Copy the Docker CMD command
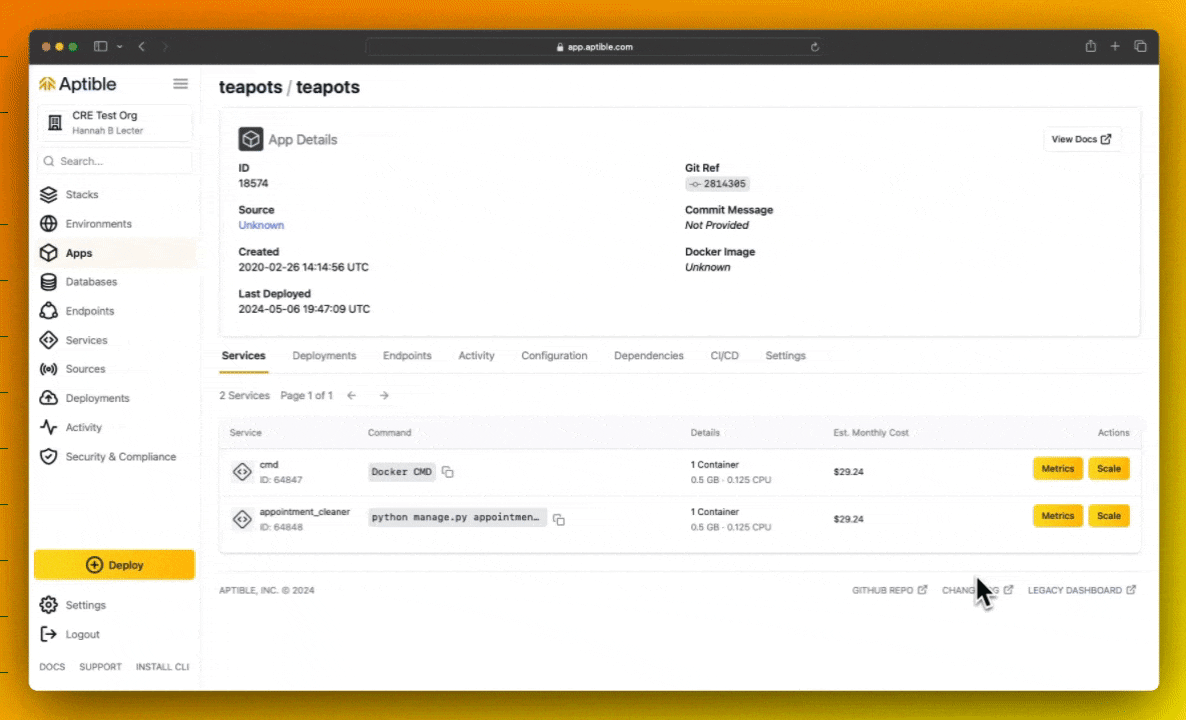Viewport: 1186px width, 720px height. (x=448, y=472)
